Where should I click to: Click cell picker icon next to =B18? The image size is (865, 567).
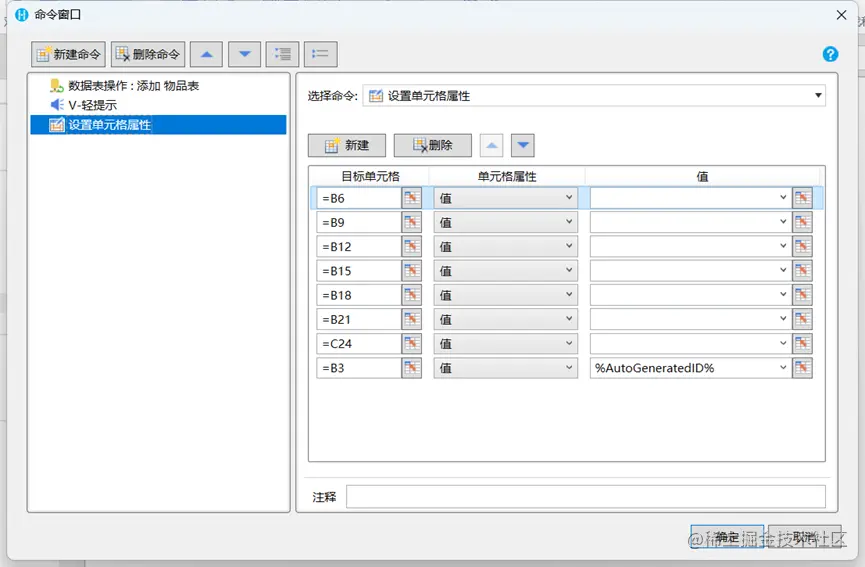click(412, 295)
